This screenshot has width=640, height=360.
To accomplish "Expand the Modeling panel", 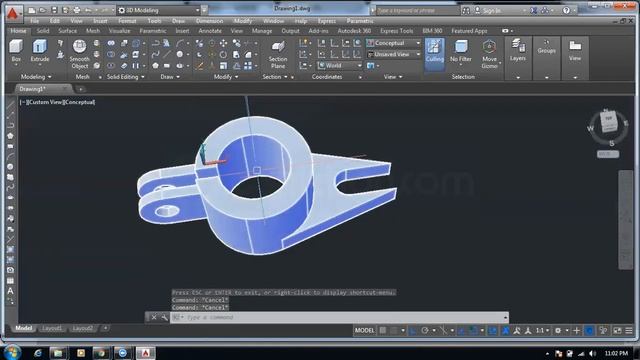I will (x=36, y=77).
